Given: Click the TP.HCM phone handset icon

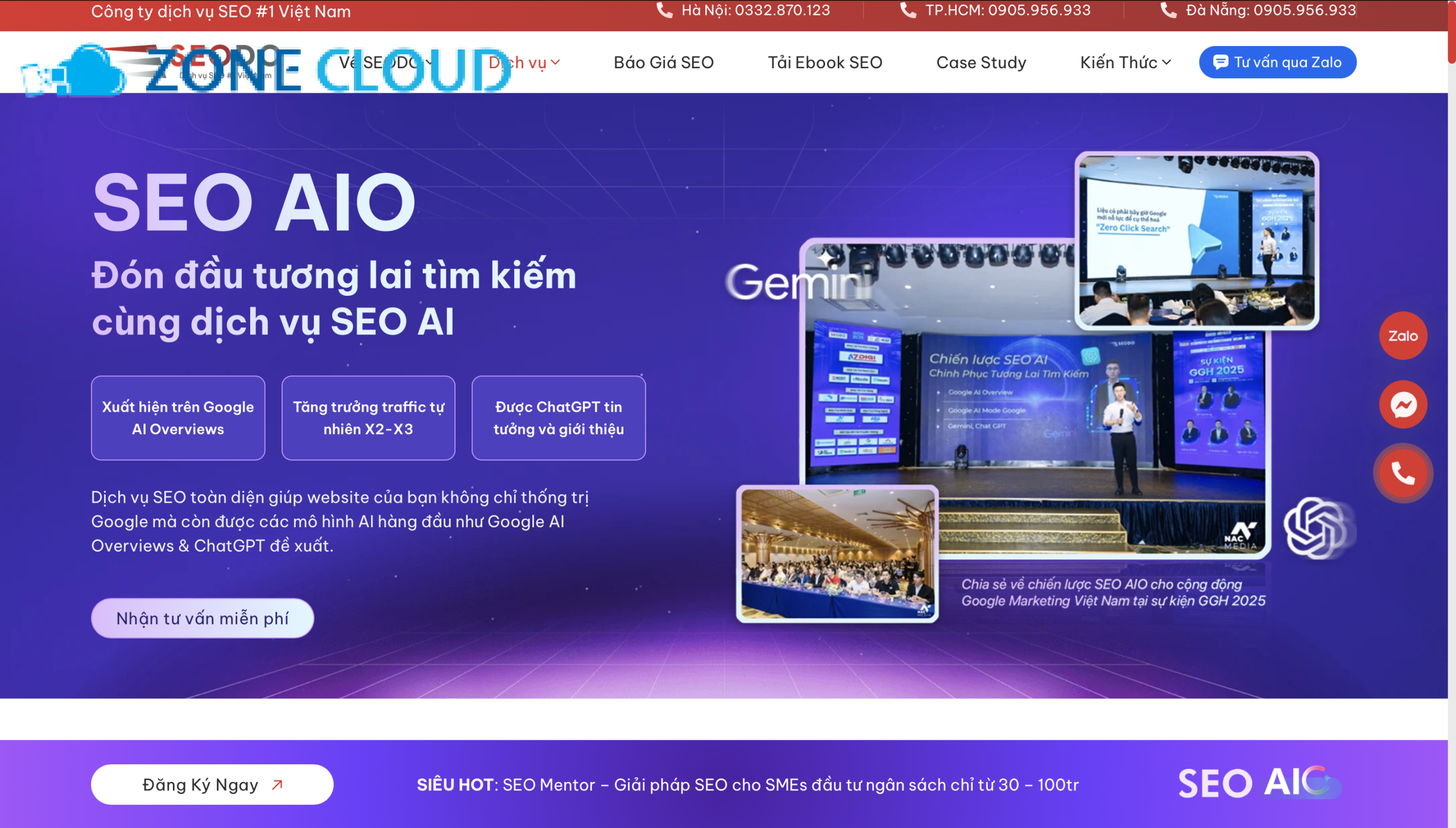Looking at the screenshot, I should pos(908,10).
